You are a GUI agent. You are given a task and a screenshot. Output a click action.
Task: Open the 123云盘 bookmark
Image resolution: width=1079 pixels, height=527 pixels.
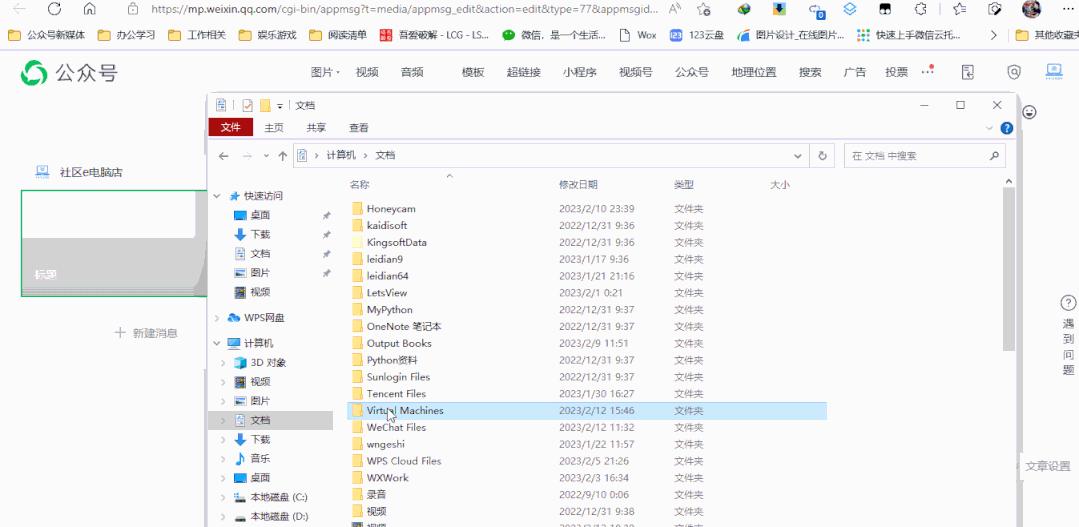(697, 35)
